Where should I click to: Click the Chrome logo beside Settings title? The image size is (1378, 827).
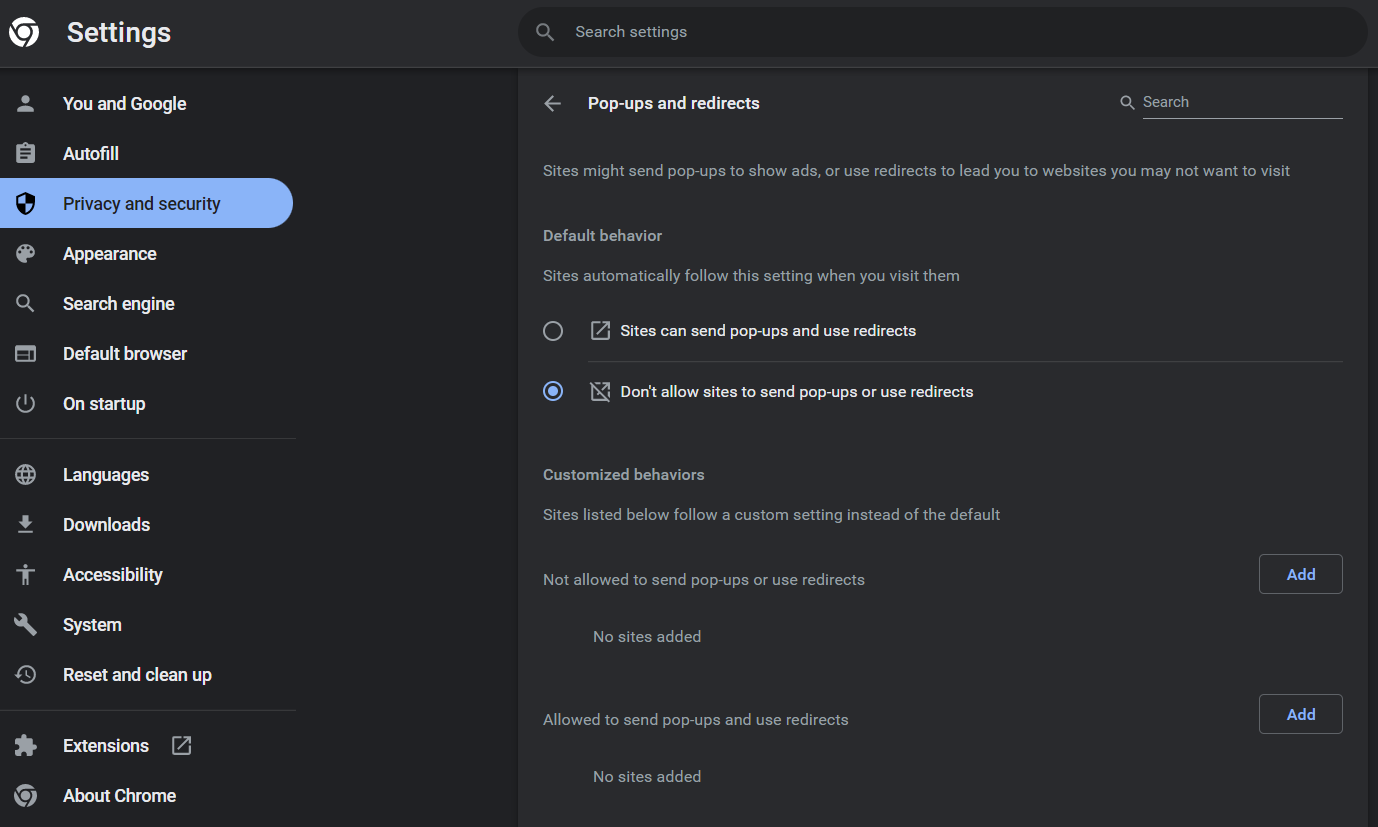(x=24, y=32)
